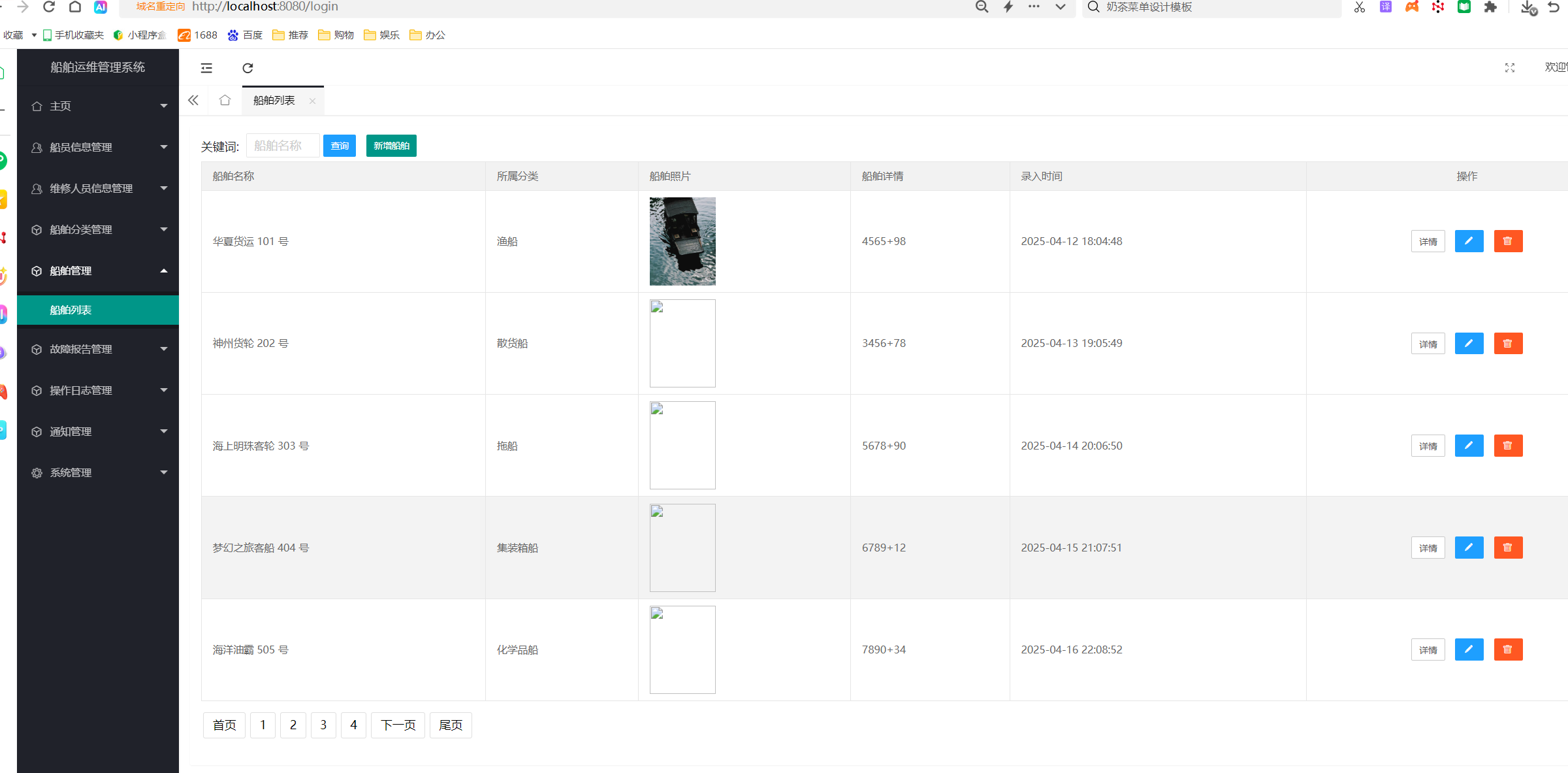Viewport: 1568px width, 773px height.
Task: Select 船舶列表 submenu item
Action: point(98,310)
